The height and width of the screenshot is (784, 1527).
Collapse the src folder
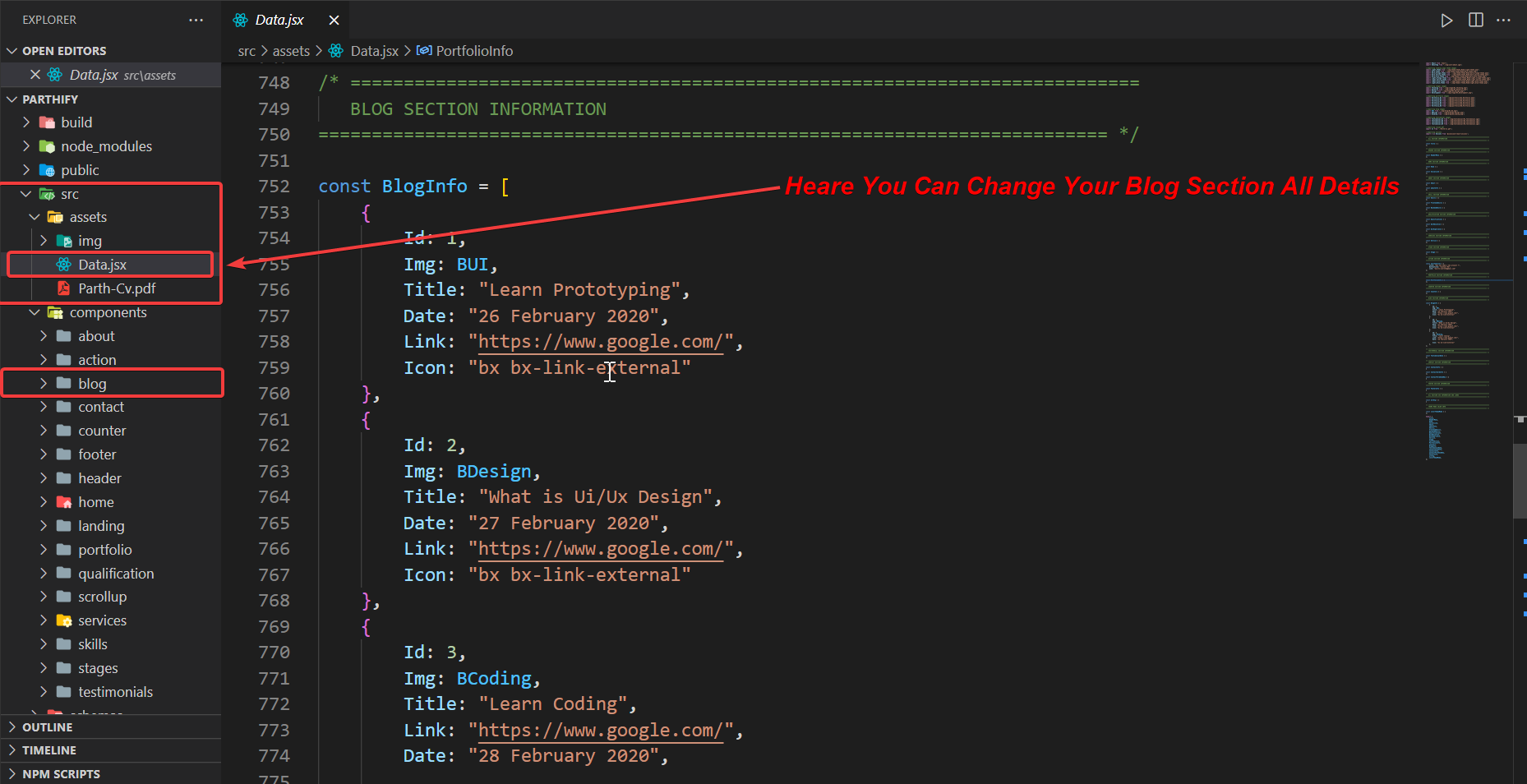click(25, 194)
